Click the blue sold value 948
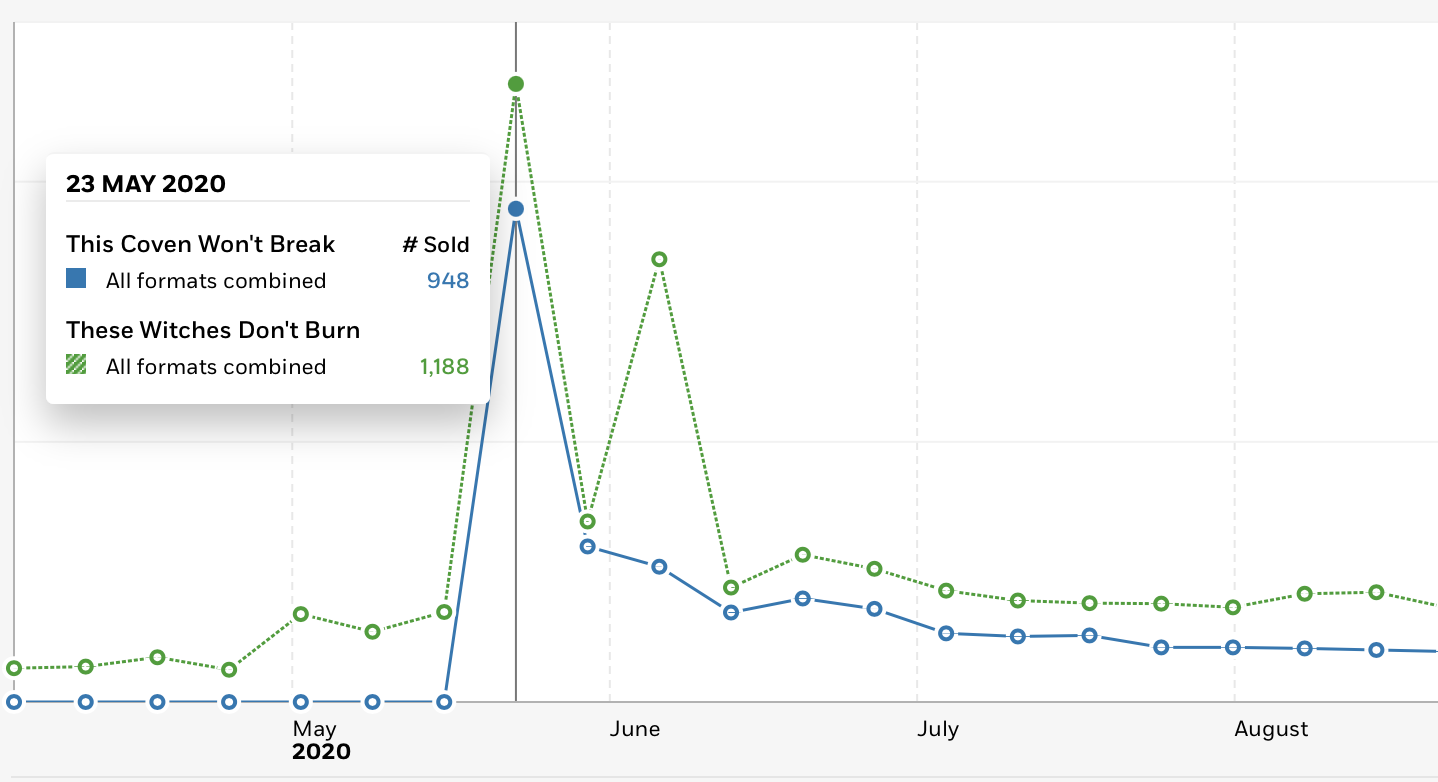 click(x=448, y=281)
